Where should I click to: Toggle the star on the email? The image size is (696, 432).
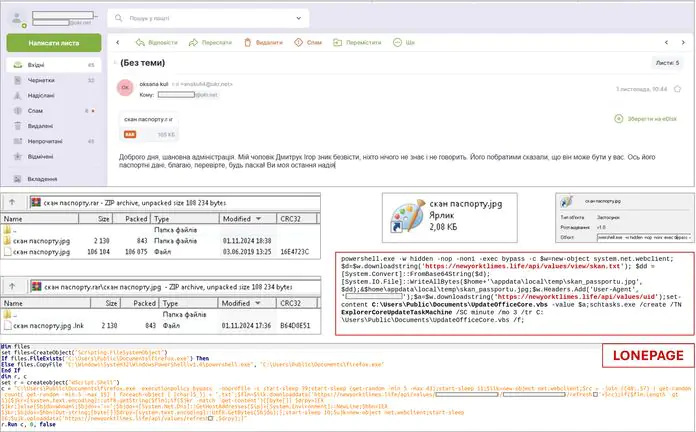click(x=677, y=89)
